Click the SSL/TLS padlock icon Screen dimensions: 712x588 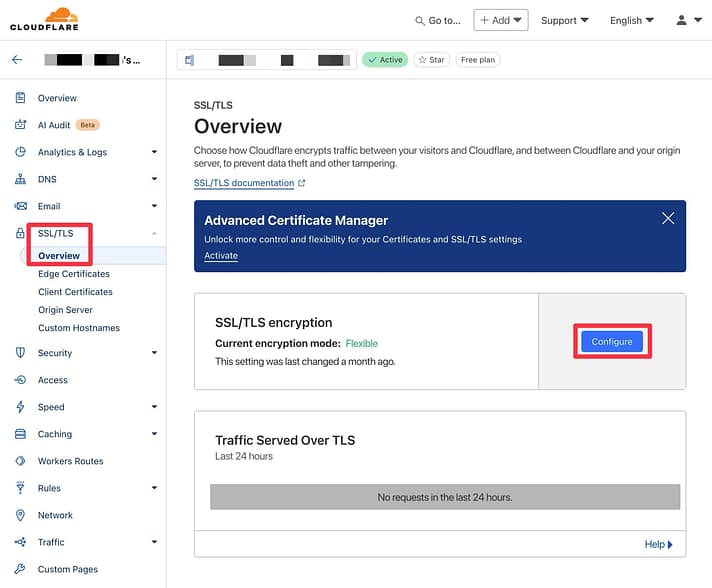tap(20, 233)
